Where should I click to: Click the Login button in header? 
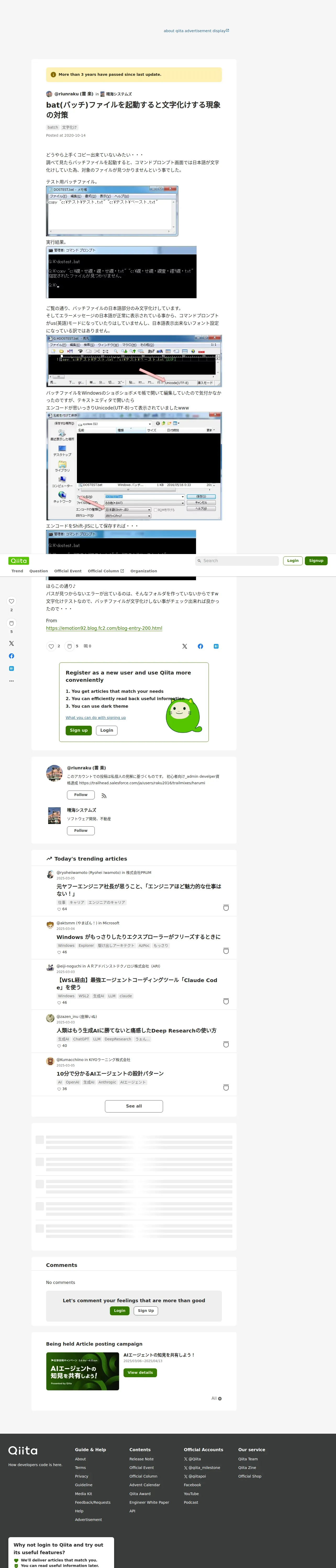[x=293, y=561]
